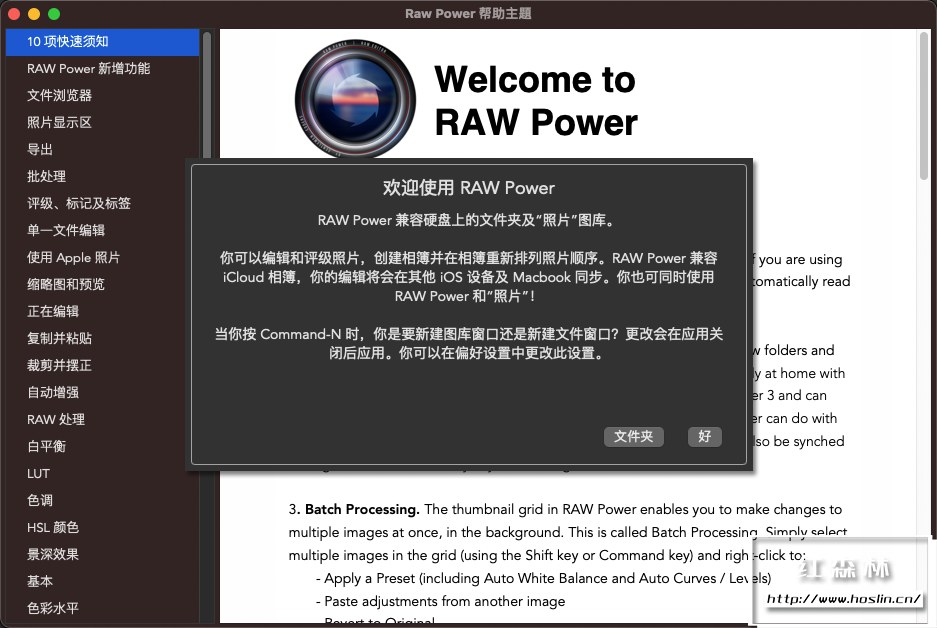Viewport: 937px width, 628px height.
Task: Click the Paste adjustments from another image line
Action: pyautogui.click(x=440, y=601)
